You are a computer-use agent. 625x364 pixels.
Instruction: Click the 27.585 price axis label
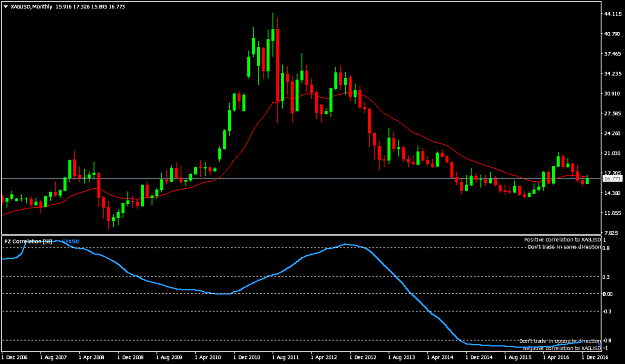pyautogui.click(x=613, y=114)
